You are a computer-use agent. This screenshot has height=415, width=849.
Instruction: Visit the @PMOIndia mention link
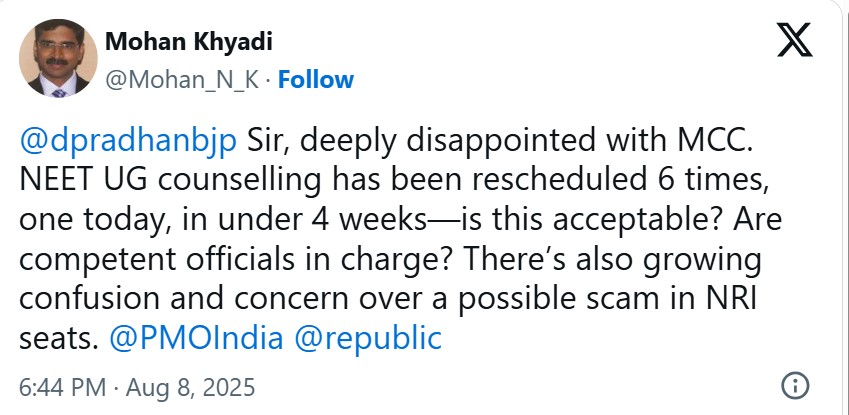click(x=177, y=338)
